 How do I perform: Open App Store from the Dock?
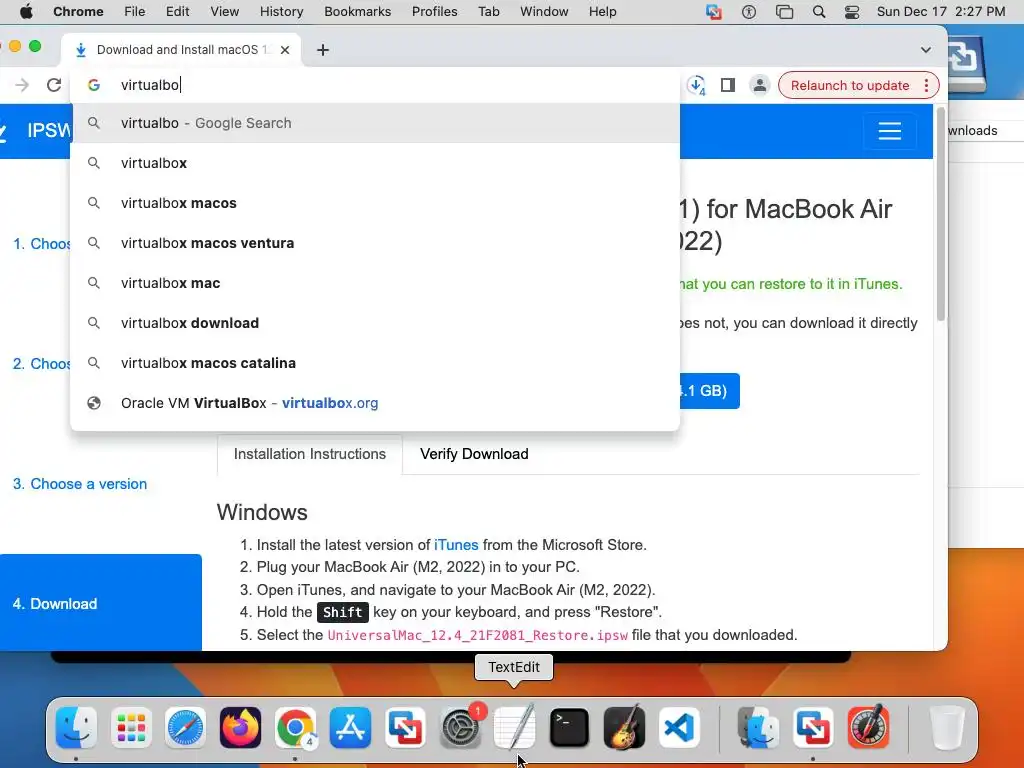pyautogui.click(x=350, y=728)
